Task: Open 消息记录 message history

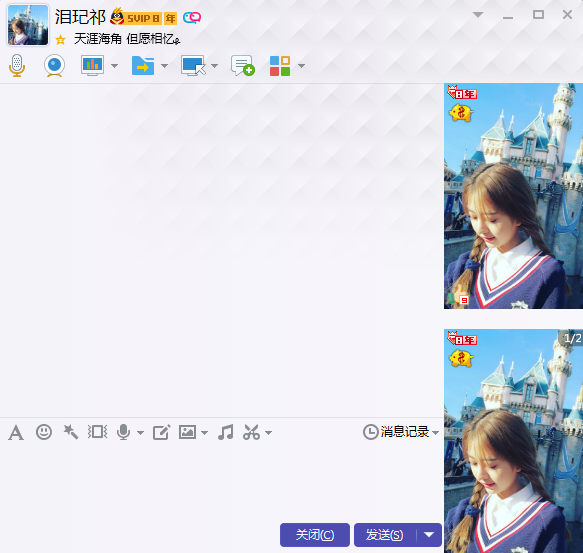Action: pos(396,432)
